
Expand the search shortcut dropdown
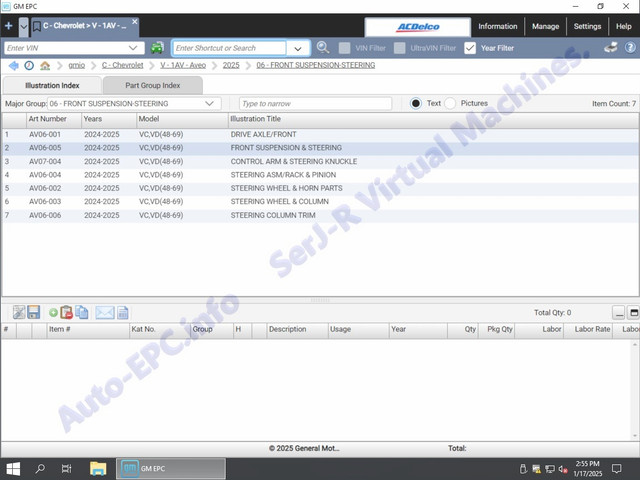(298, 49)
